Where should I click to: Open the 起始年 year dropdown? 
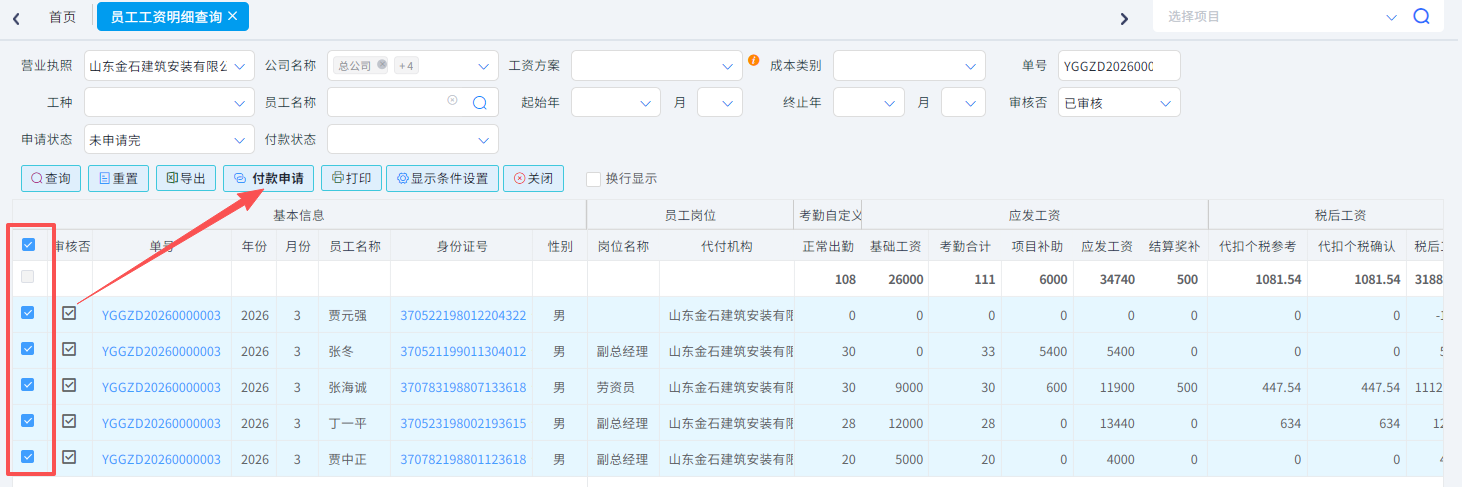point(616,102)
